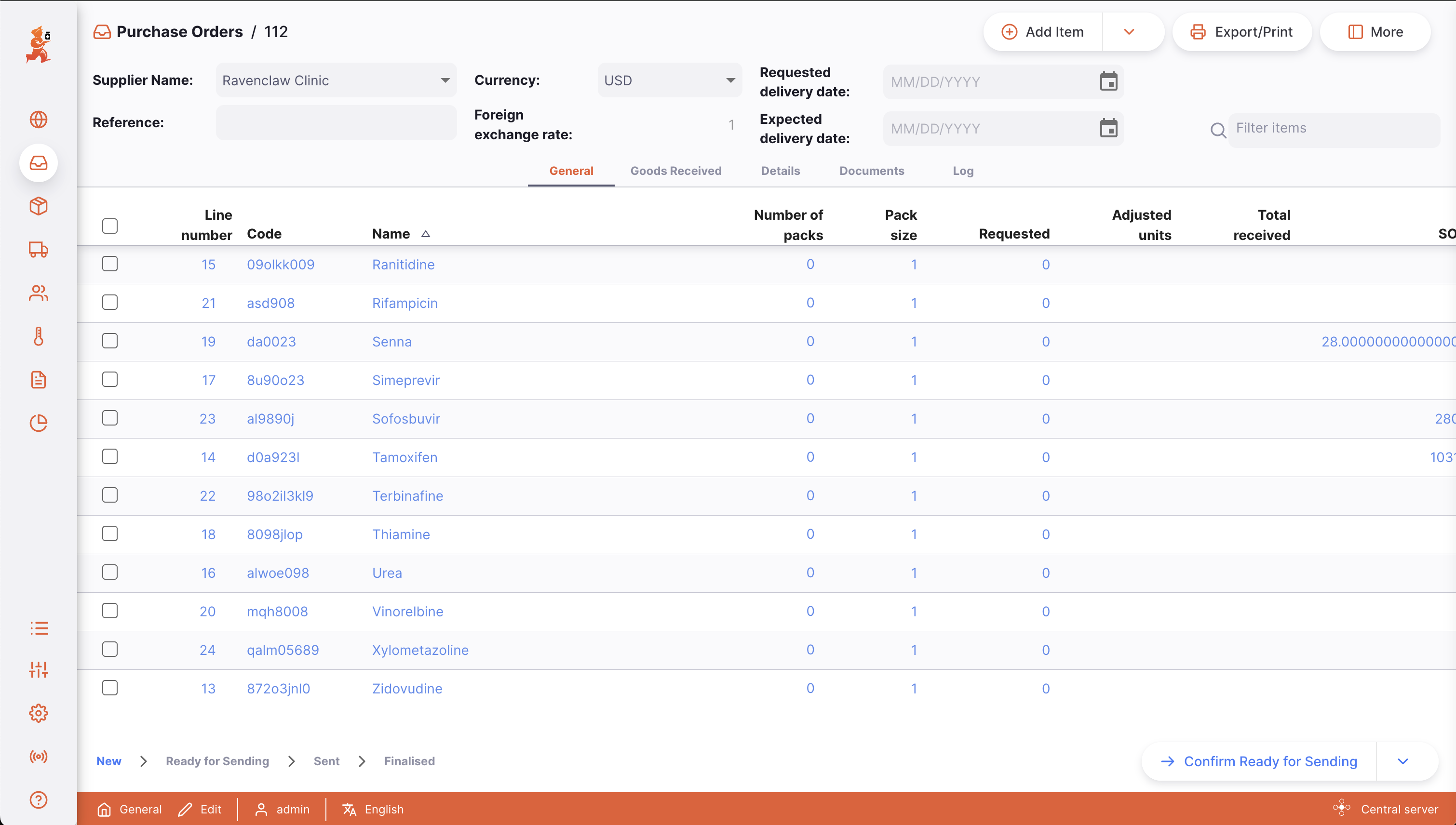Open the thermometer cold chain icon
The width and height of the screenshot is (1456, 825).
point(39,336)
